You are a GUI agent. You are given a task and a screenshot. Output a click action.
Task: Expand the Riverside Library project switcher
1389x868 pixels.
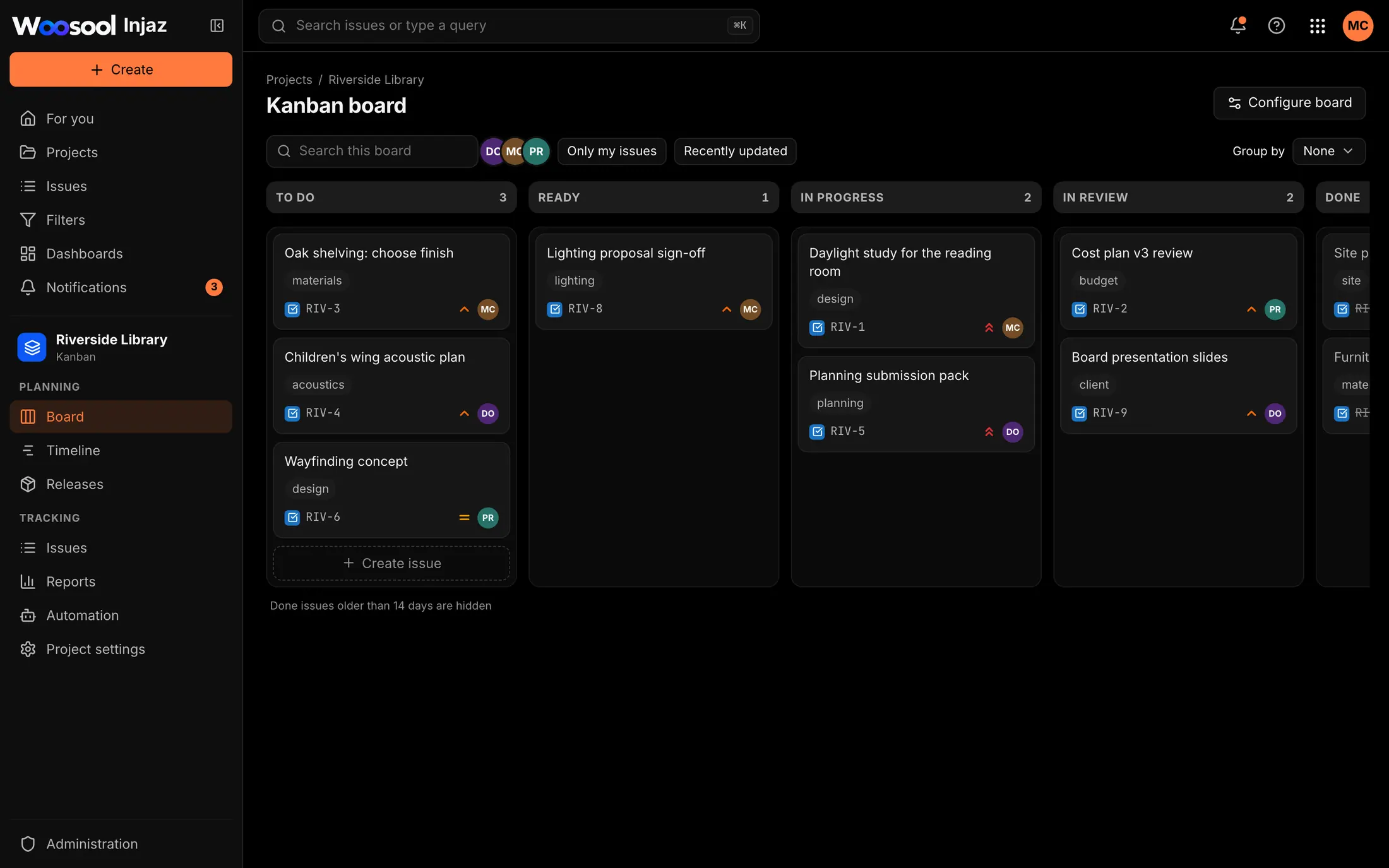[x=121, y=347]
